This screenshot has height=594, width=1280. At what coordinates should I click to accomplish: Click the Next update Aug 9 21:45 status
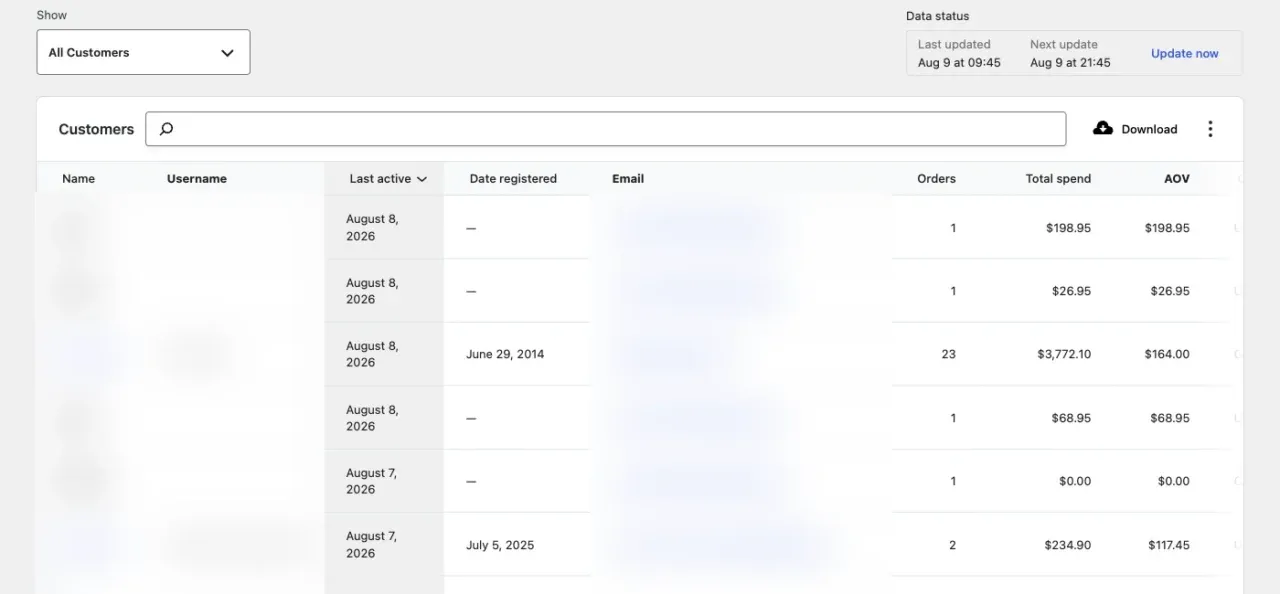pos(1070,53)
